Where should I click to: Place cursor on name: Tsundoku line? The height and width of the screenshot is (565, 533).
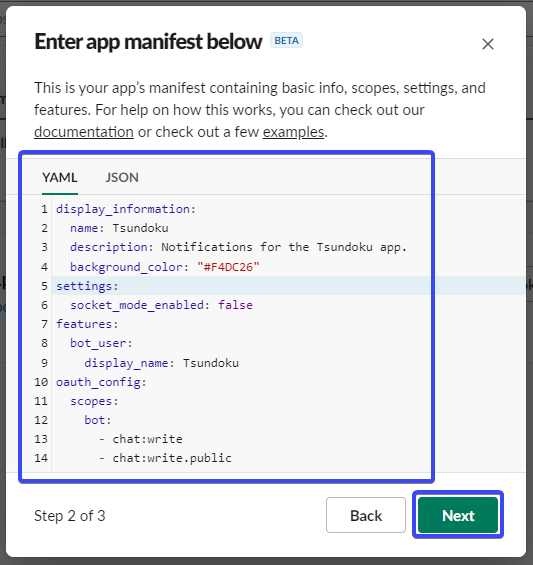coord(119,228)
